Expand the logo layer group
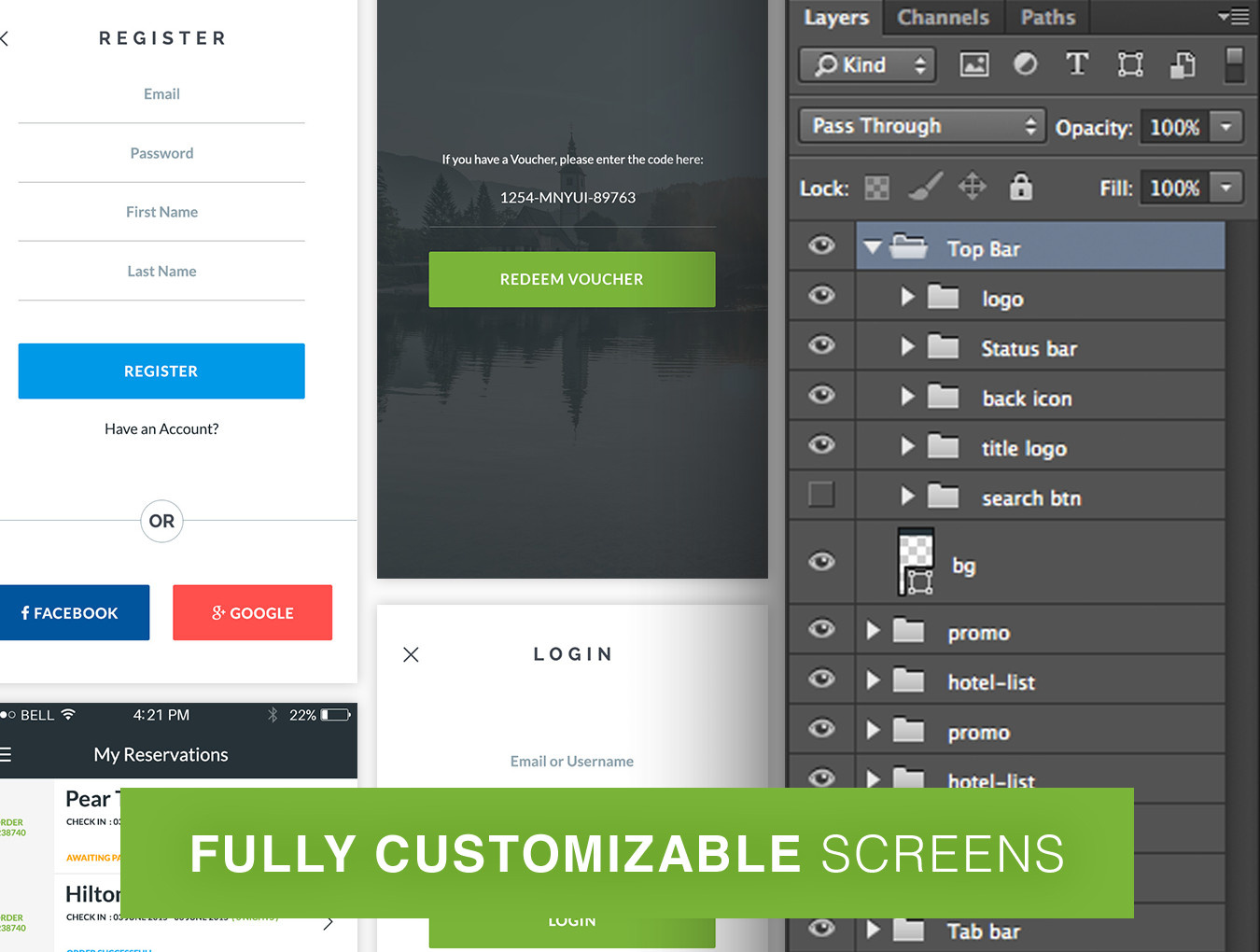Image resolution: width=1260 pixels, height=952 pixels. (x=907, y=297)
